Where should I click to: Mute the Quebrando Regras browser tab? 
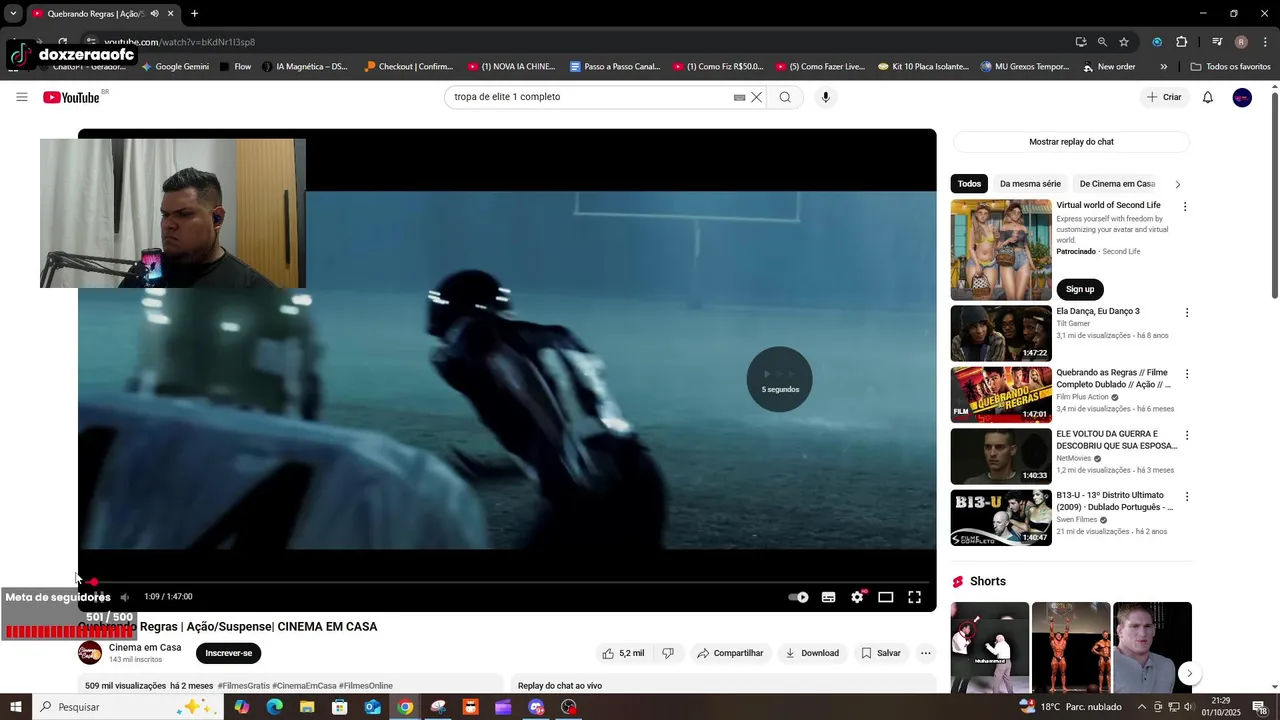tap(154, 14)
